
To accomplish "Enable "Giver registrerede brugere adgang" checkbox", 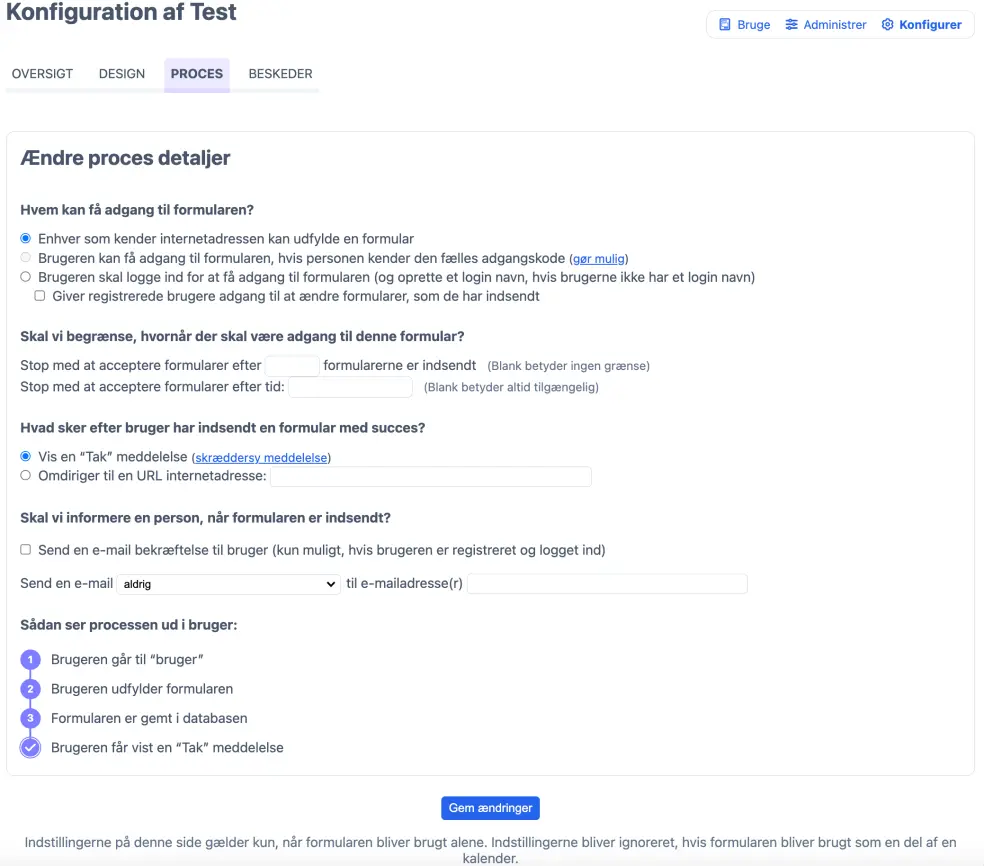I will tap(40, 296).
